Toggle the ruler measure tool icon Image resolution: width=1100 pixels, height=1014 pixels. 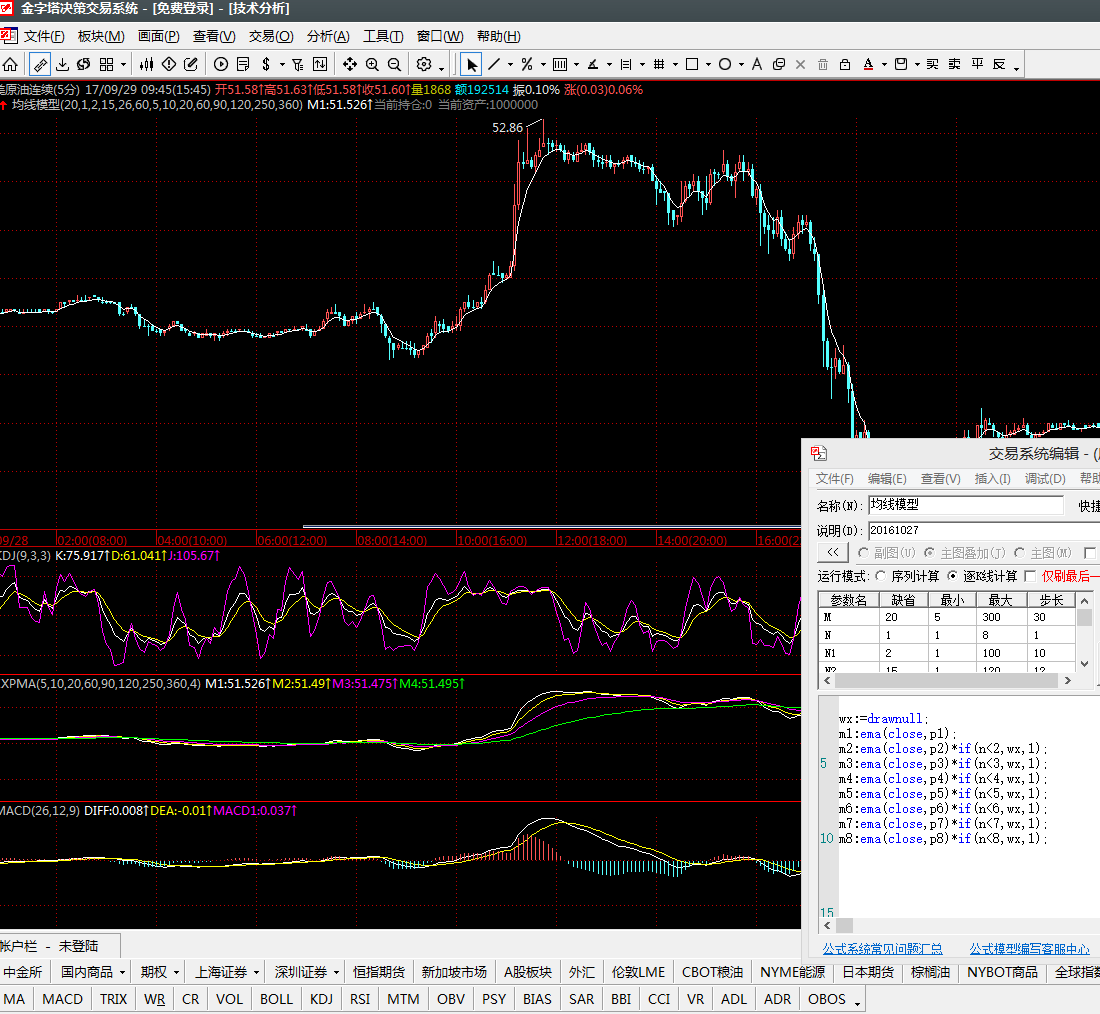coord(40,65)
